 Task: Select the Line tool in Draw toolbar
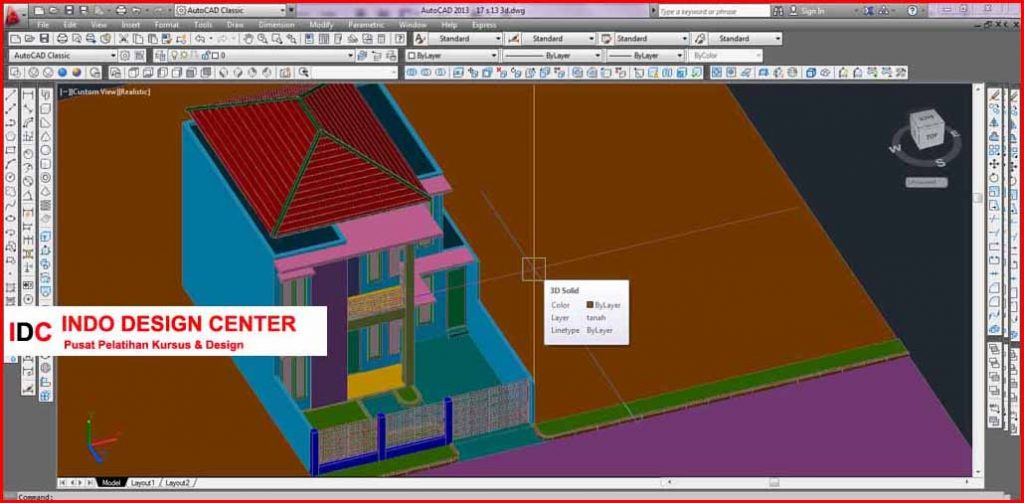tap(10, 96)
